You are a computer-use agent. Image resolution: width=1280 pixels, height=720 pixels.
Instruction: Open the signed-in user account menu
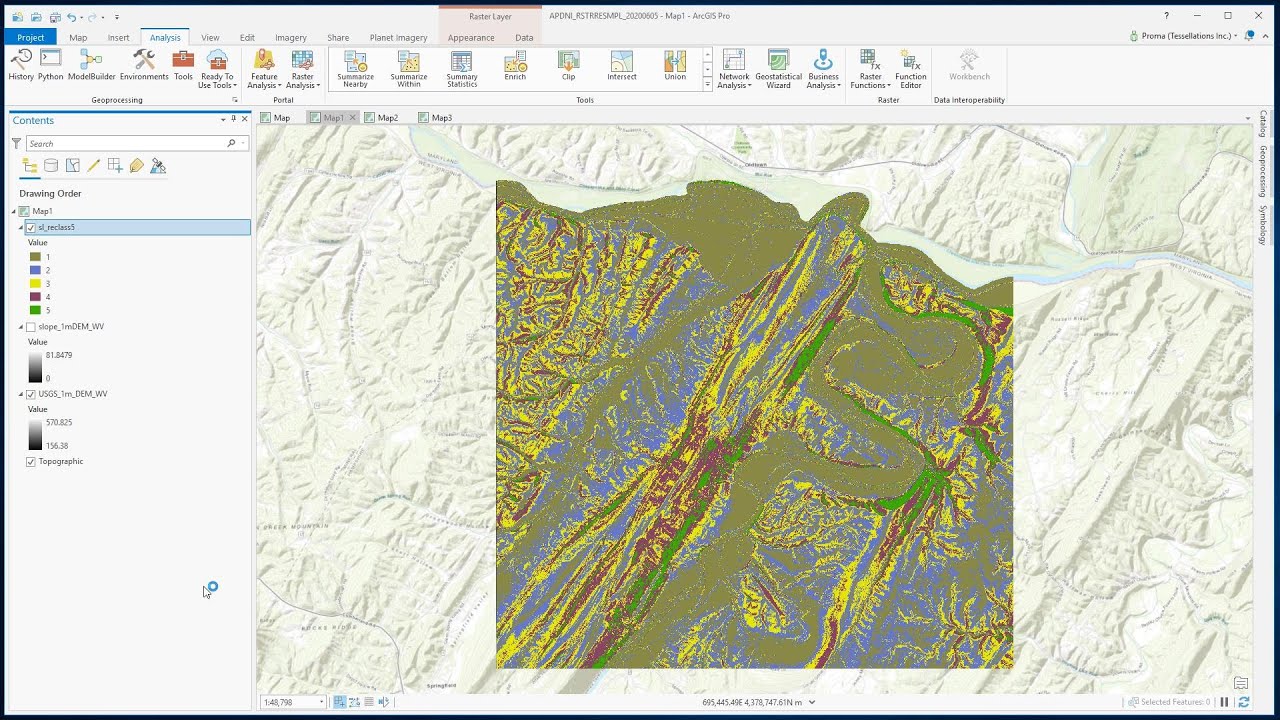point(1188,36)
